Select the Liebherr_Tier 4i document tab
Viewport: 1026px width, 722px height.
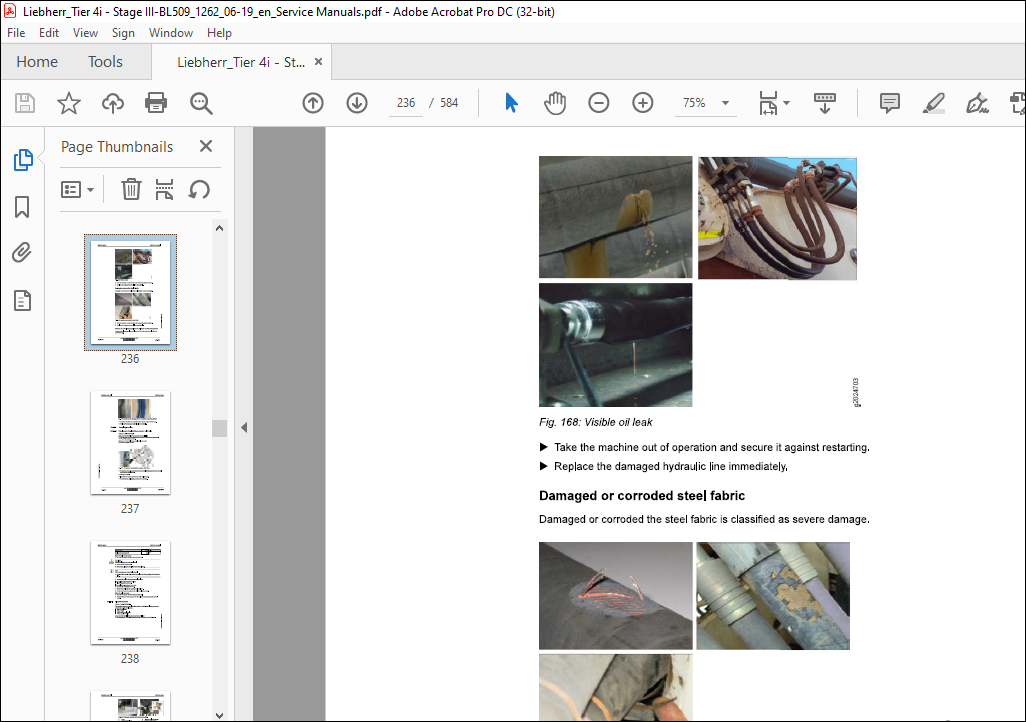tap(240, 62)
